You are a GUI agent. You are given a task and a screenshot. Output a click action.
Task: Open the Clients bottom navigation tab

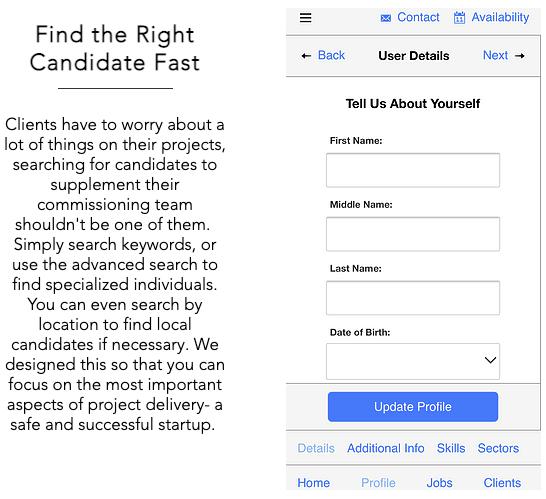click(x=502, y=483)
